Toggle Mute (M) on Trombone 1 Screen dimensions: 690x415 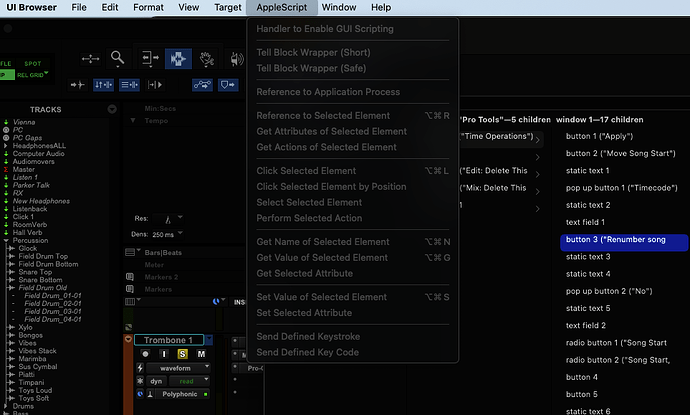[x=201, y=354]
